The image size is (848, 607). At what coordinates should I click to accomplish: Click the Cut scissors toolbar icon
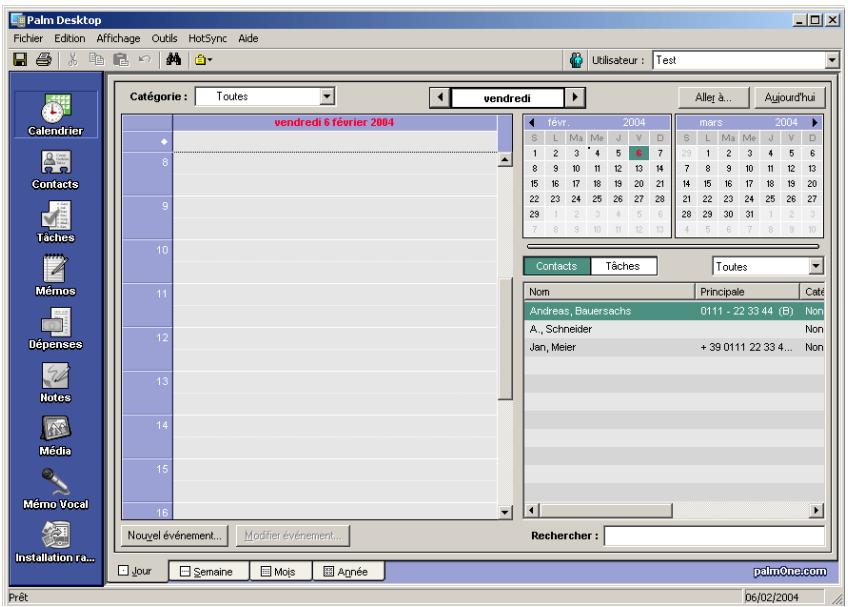click(72, 60)
